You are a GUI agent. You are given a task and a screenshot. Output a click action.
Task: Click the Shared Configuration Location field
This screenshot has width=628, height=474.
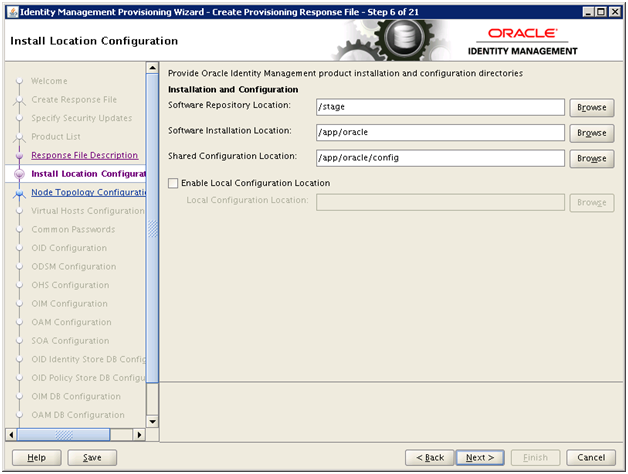[x=440, y=158]
